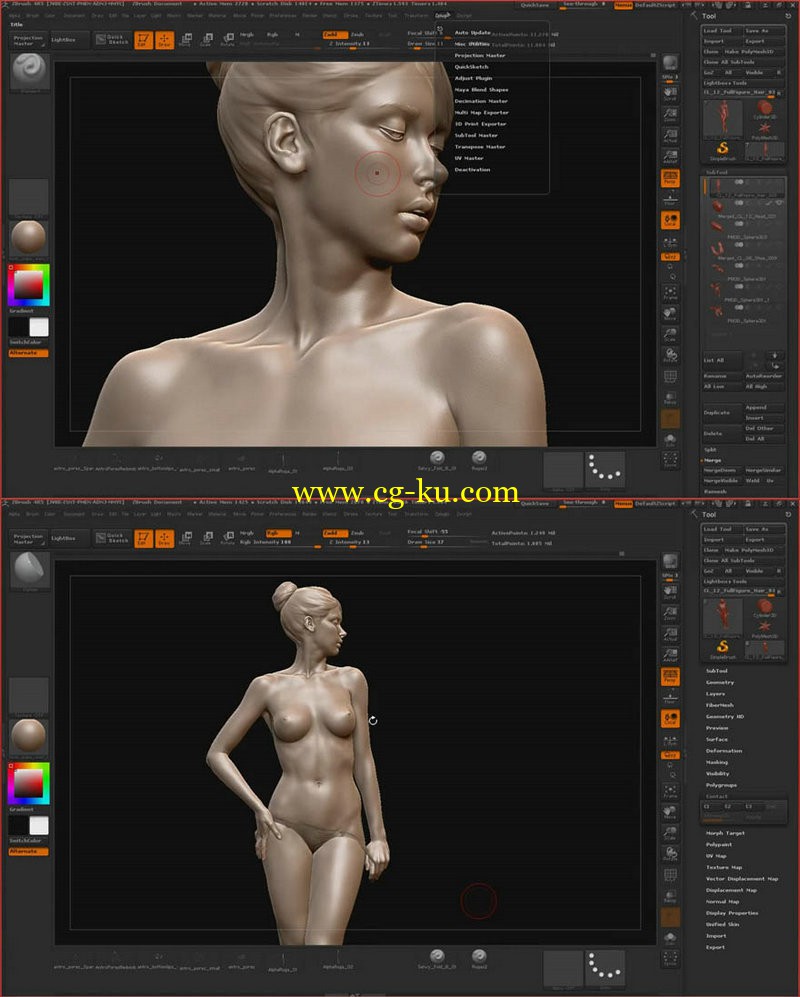Open Multi Map Exporter in Zplugin menu

coord(481,113)
